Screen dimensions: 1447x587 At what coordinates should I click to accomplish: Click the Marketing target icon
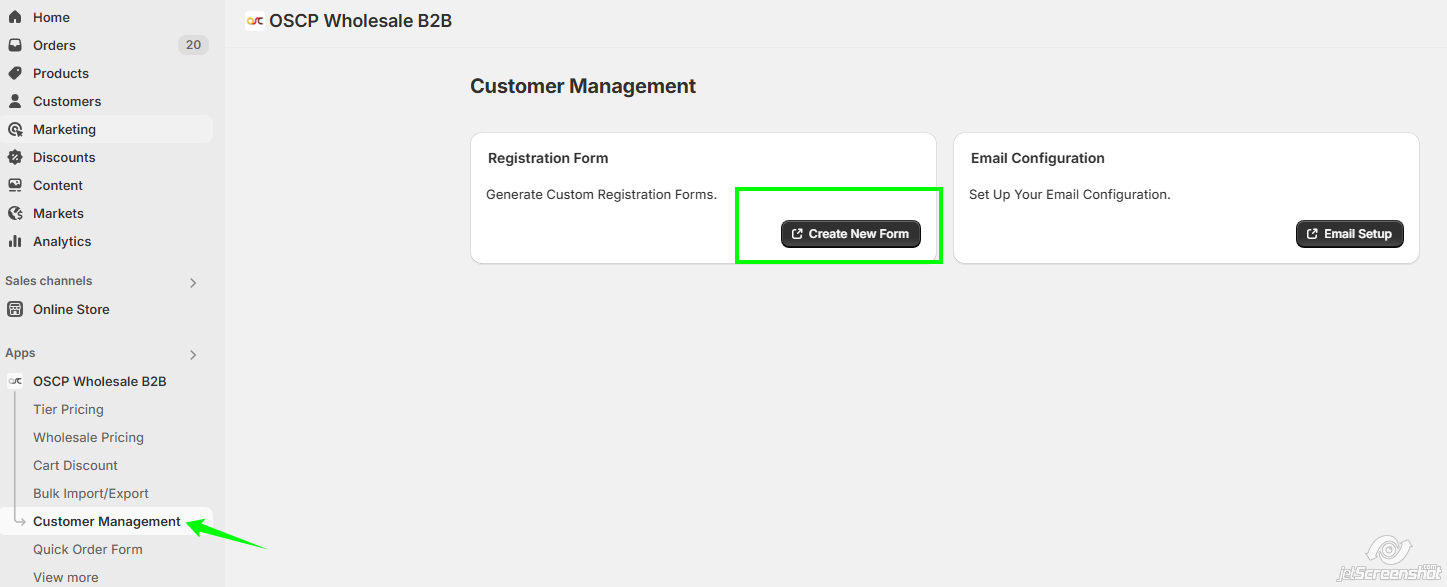15,129
